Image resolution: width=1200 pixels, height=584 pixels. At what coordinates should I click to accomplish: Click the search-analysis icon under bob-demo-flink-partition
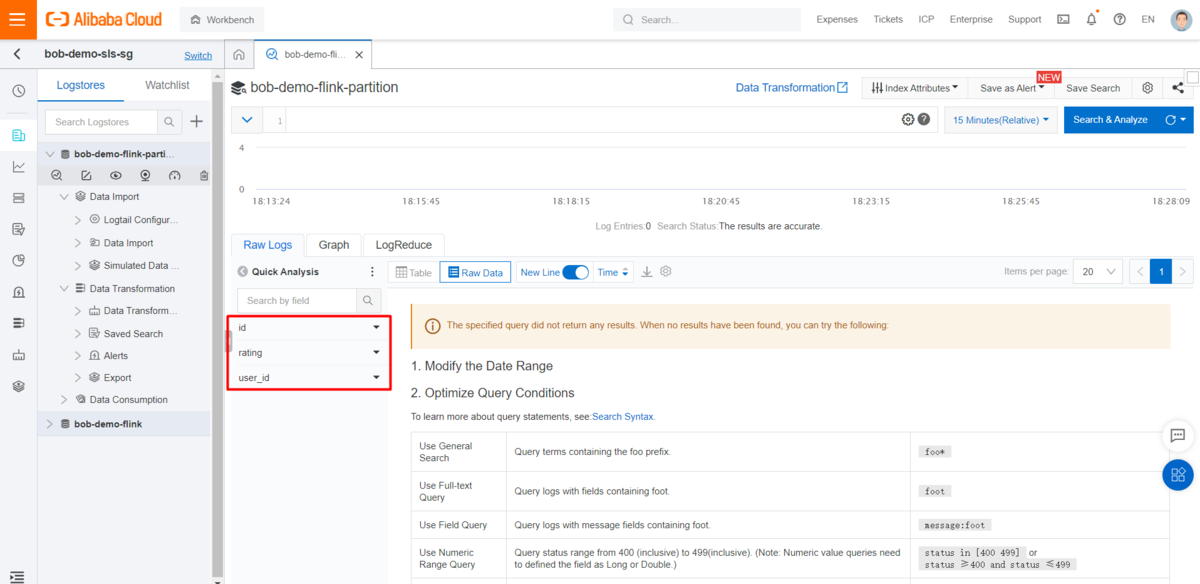[x=57, y=175]
